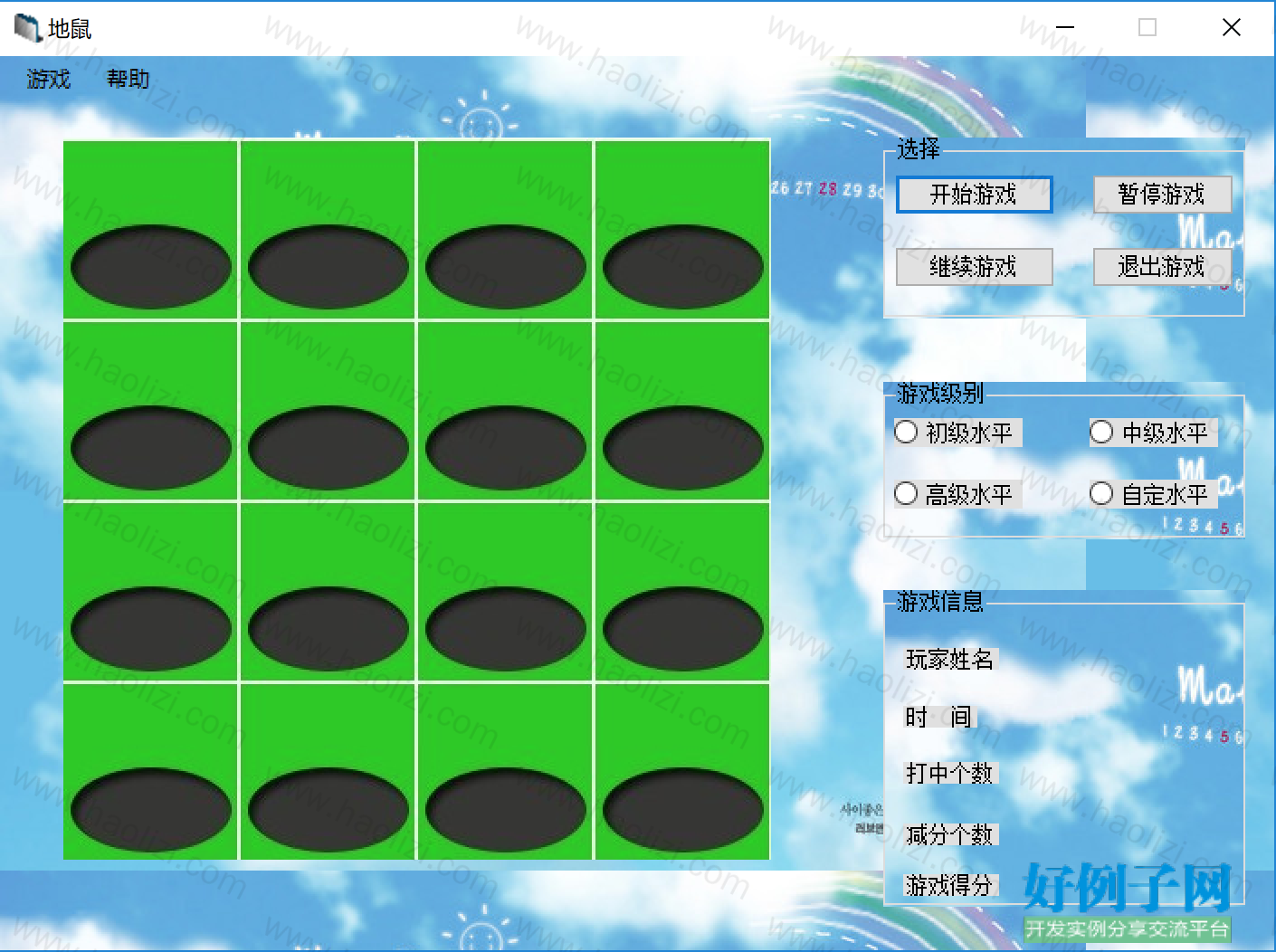Tap the hole in row three, column two
This screenshot has height=952, width=1276.
pyautogui.click(x=329, y=629)
